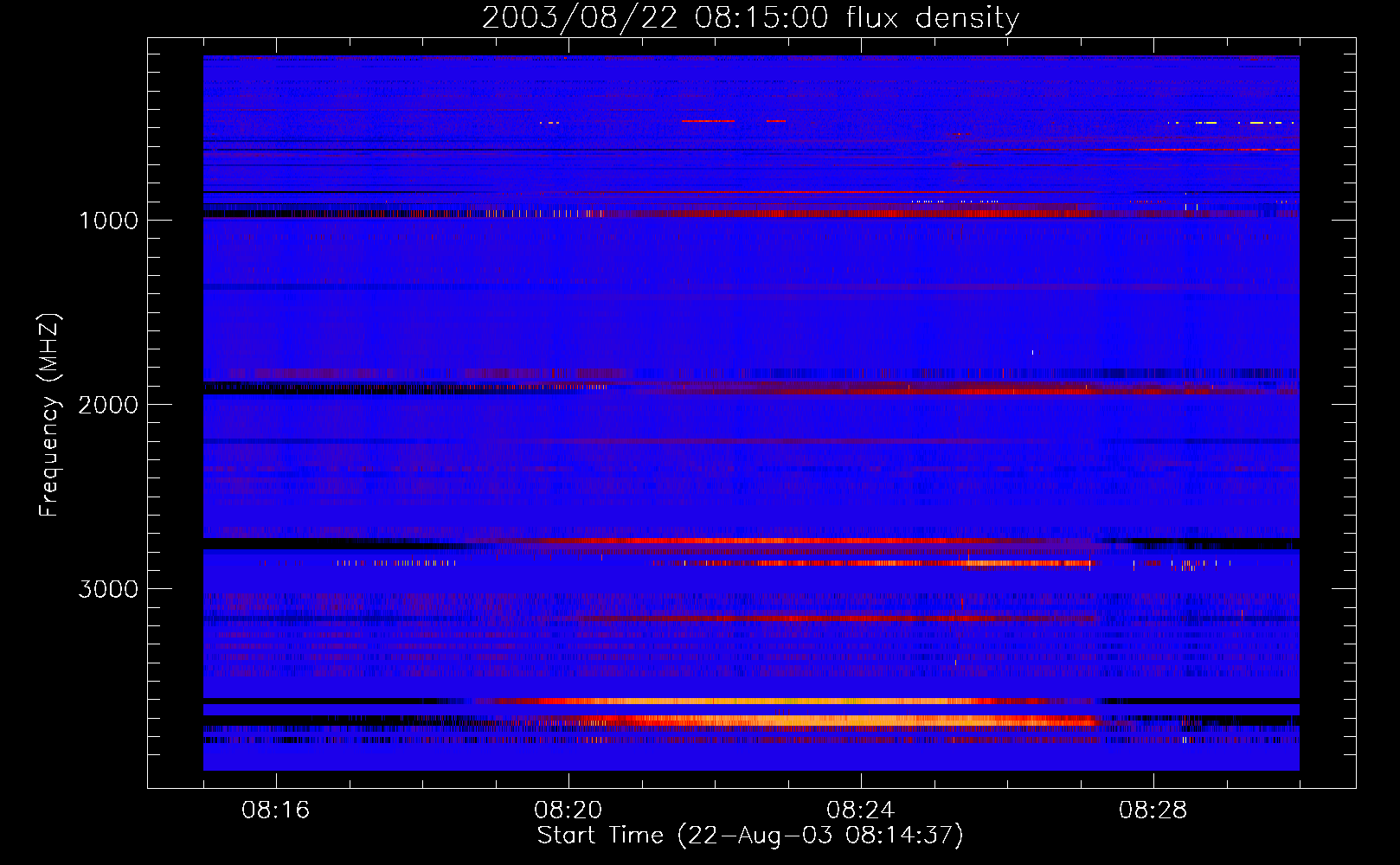Select the 1000 frequency axis label
1400x865 pixels.
(x=108, y=221)
